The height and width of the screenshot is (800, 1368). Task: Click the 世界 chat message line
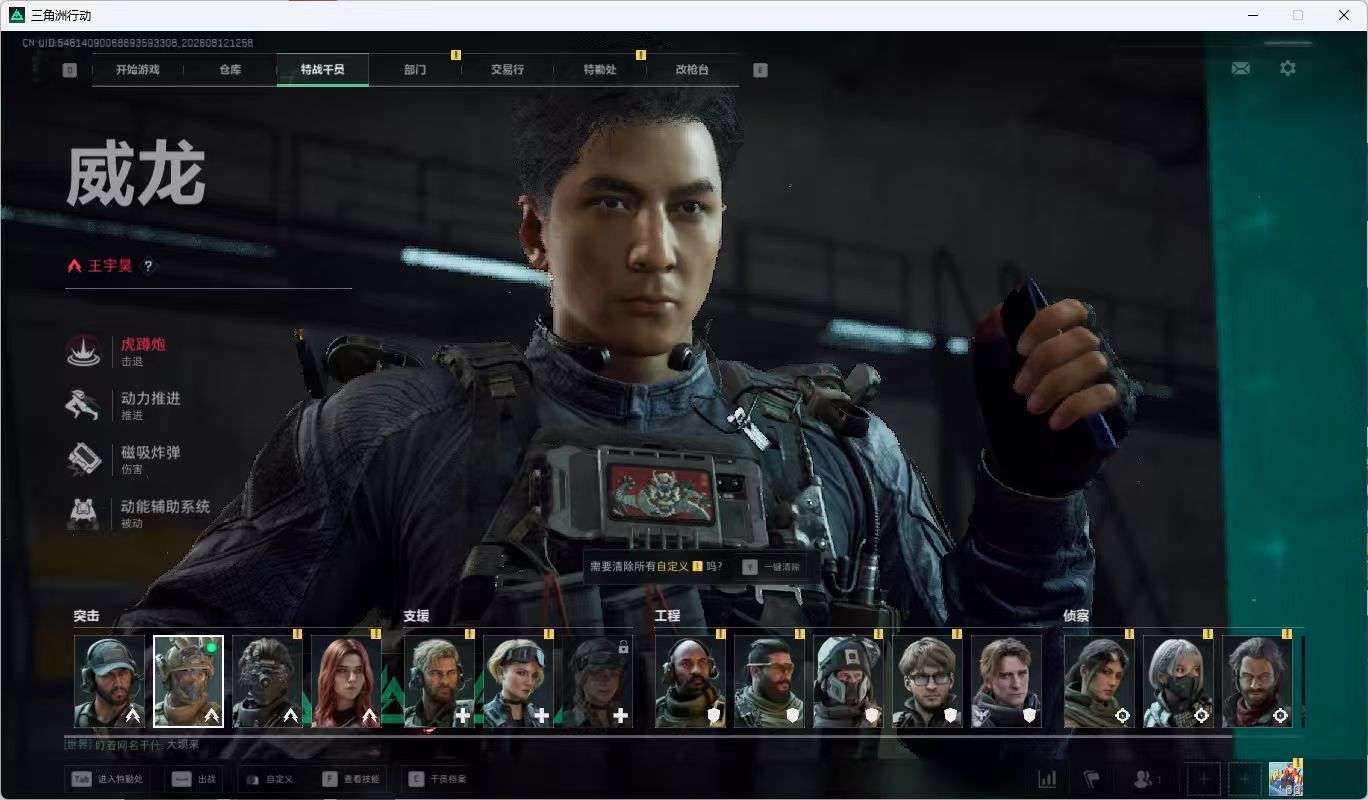tap(132, 745)
